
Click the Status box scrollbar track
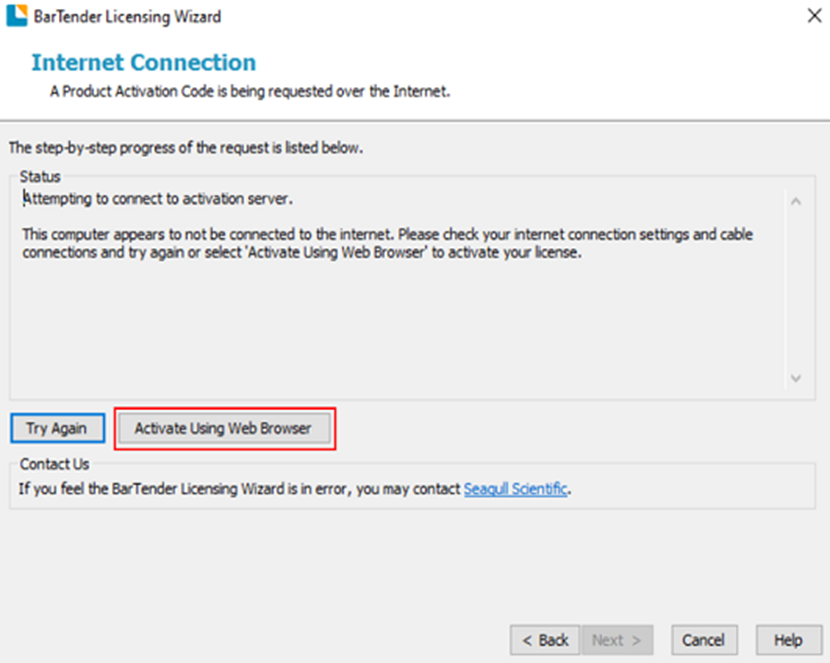point(796,290)
